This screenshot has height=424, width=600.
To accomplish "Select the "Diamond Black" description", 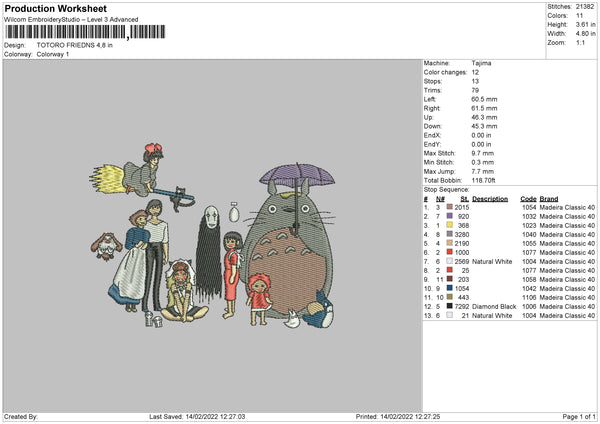I will tap(494, 307).
